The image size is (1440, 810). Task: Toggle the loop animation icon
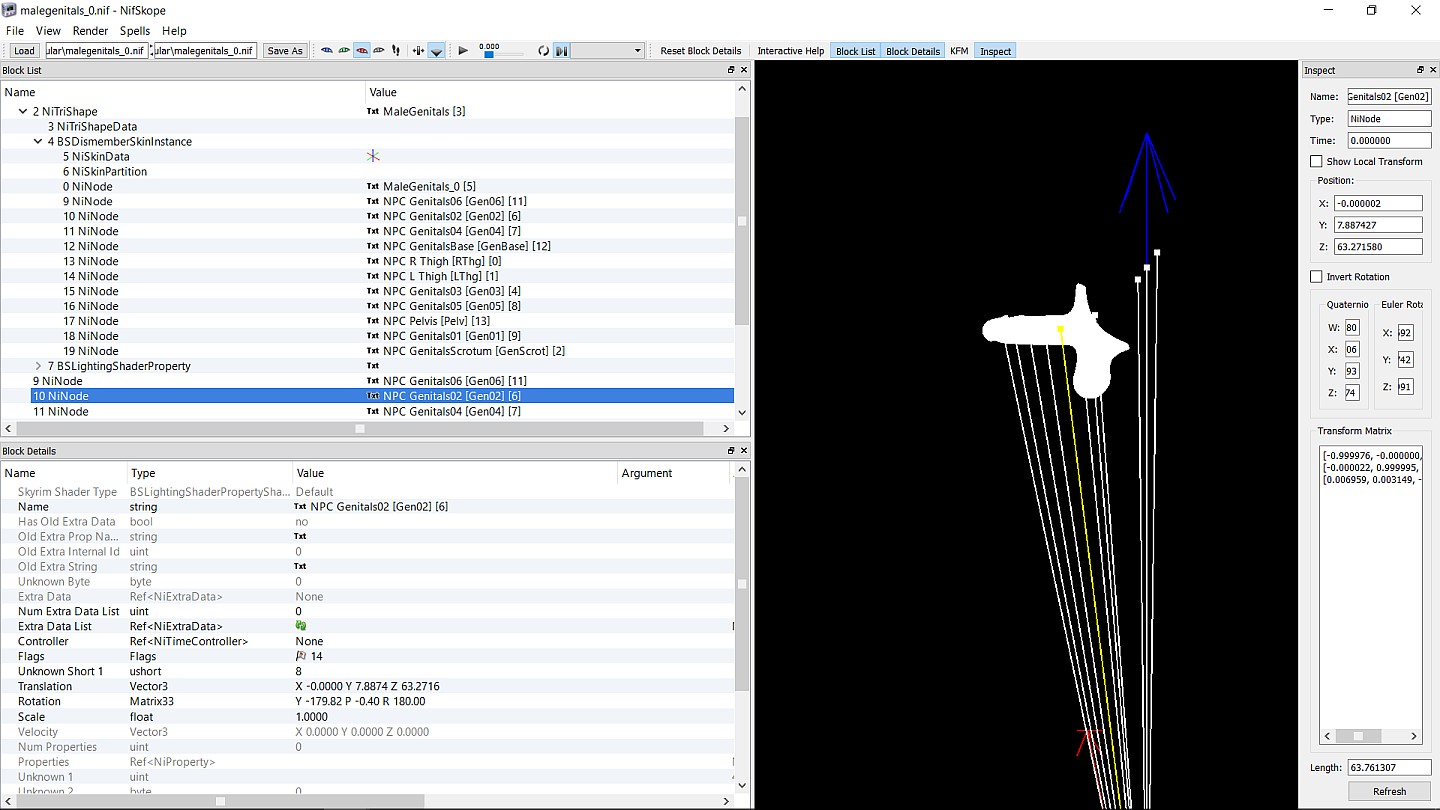[x=543, y=51]
